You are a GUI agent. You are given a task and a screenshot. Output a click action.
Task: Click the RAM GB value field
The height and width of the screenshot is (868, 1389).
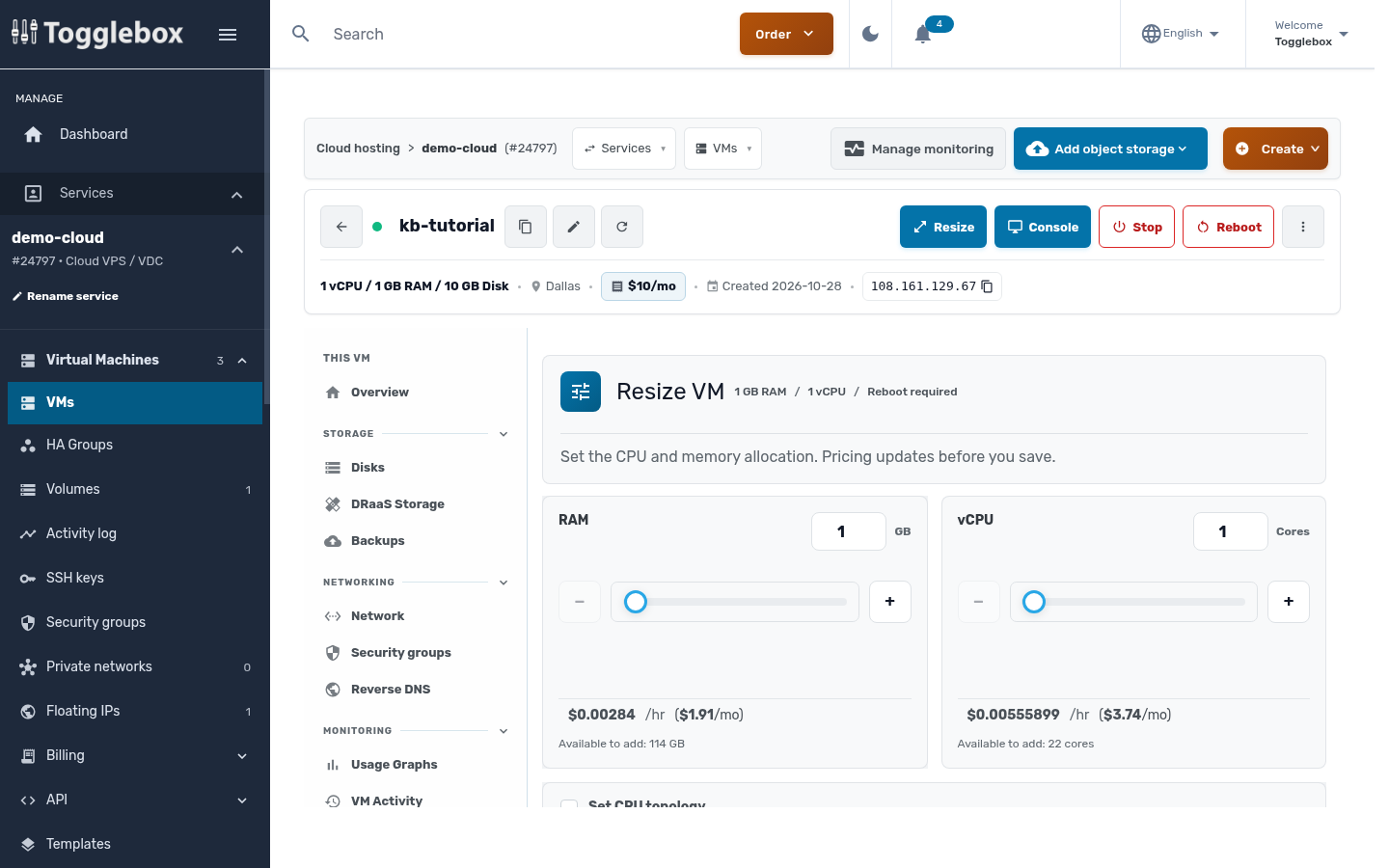pyautogui.click(x=849, y=531)
